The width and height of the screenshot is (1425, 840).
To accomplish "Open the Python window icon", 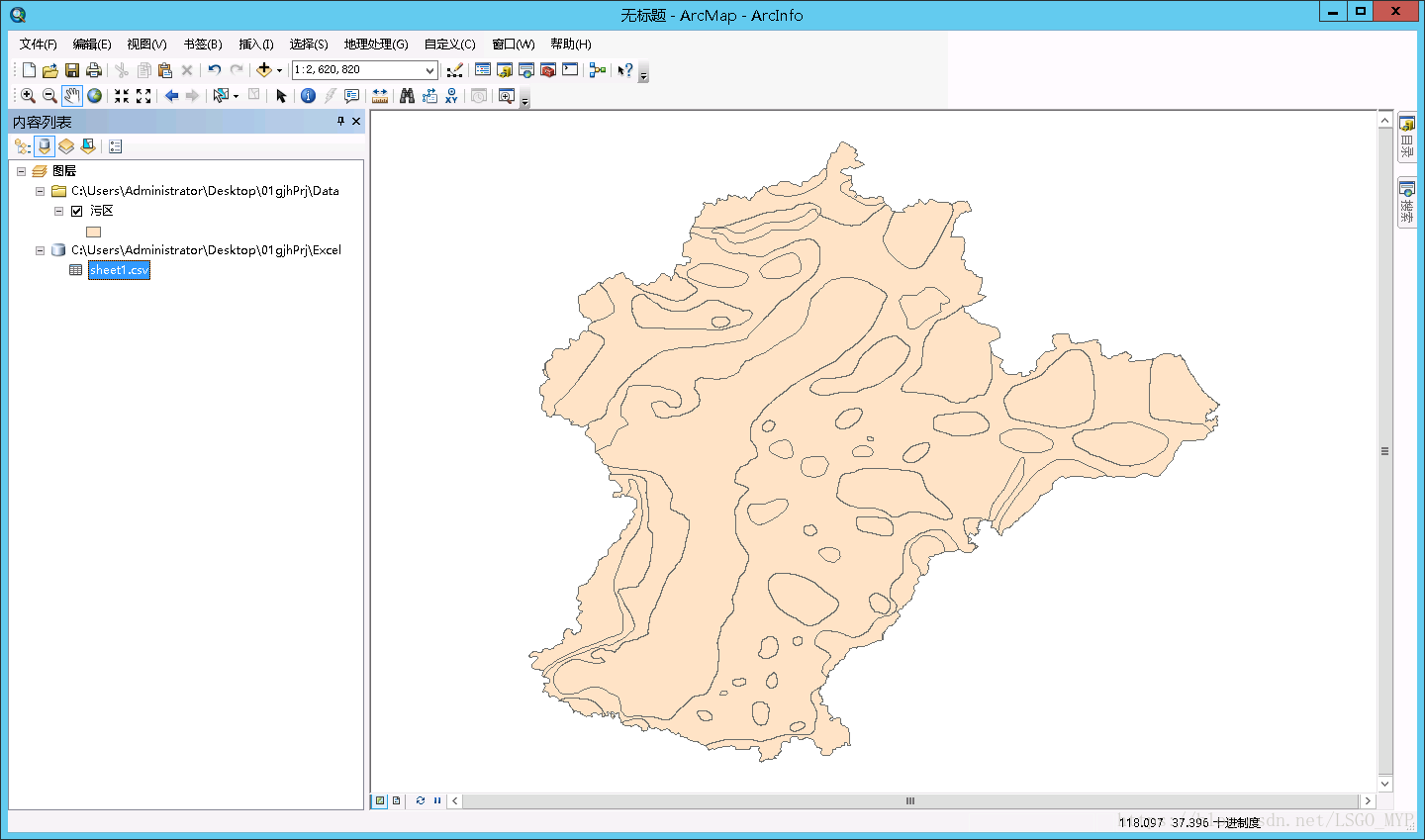I will [570, 70].
